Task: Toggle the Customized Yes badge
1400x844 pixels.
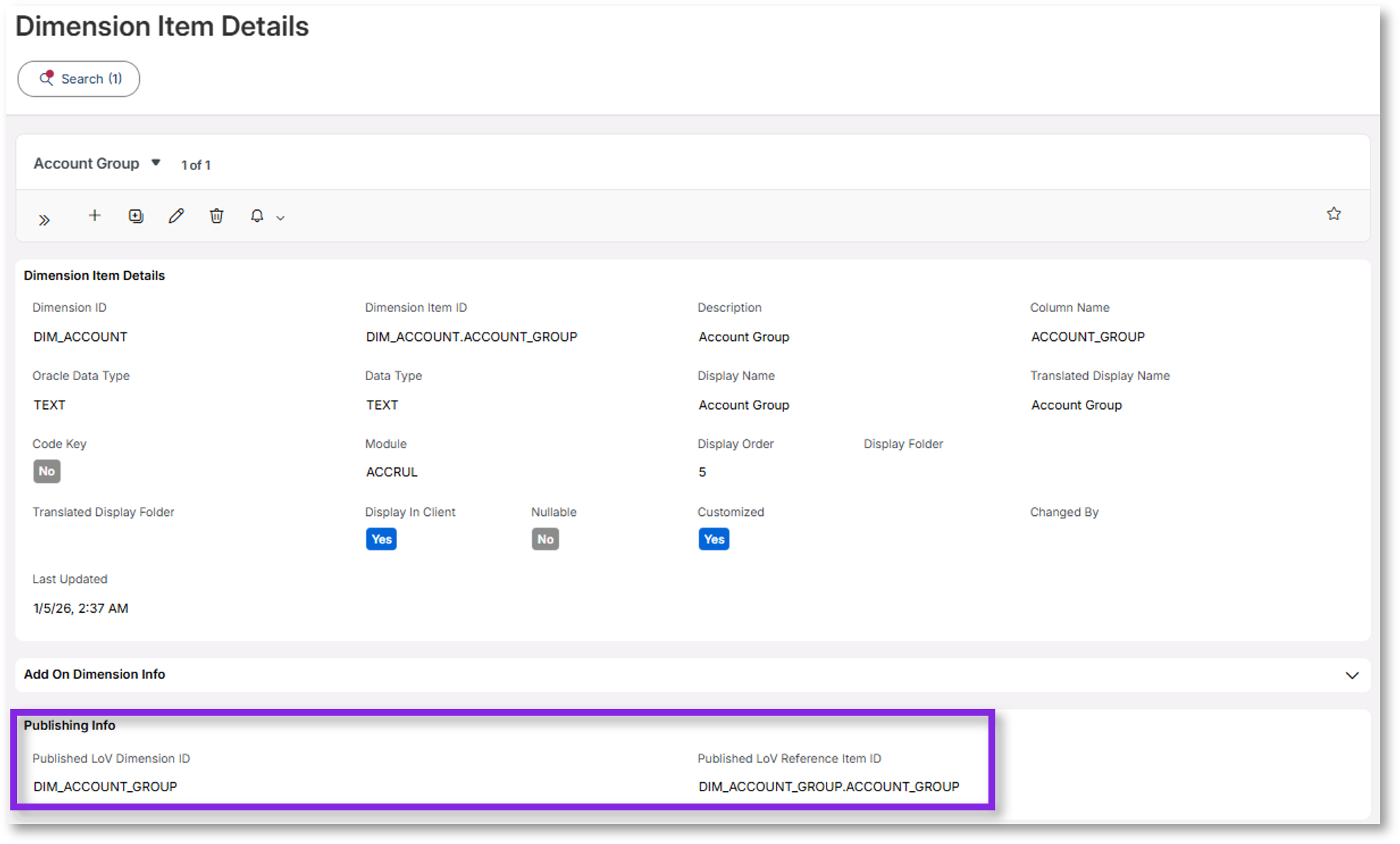Action: [x=714, y=539]
